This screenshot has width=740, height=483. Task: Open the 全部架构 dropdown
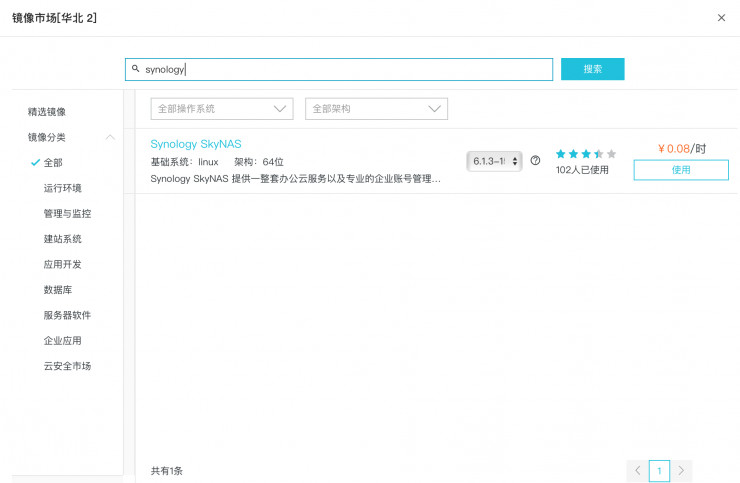coord(376,109)
